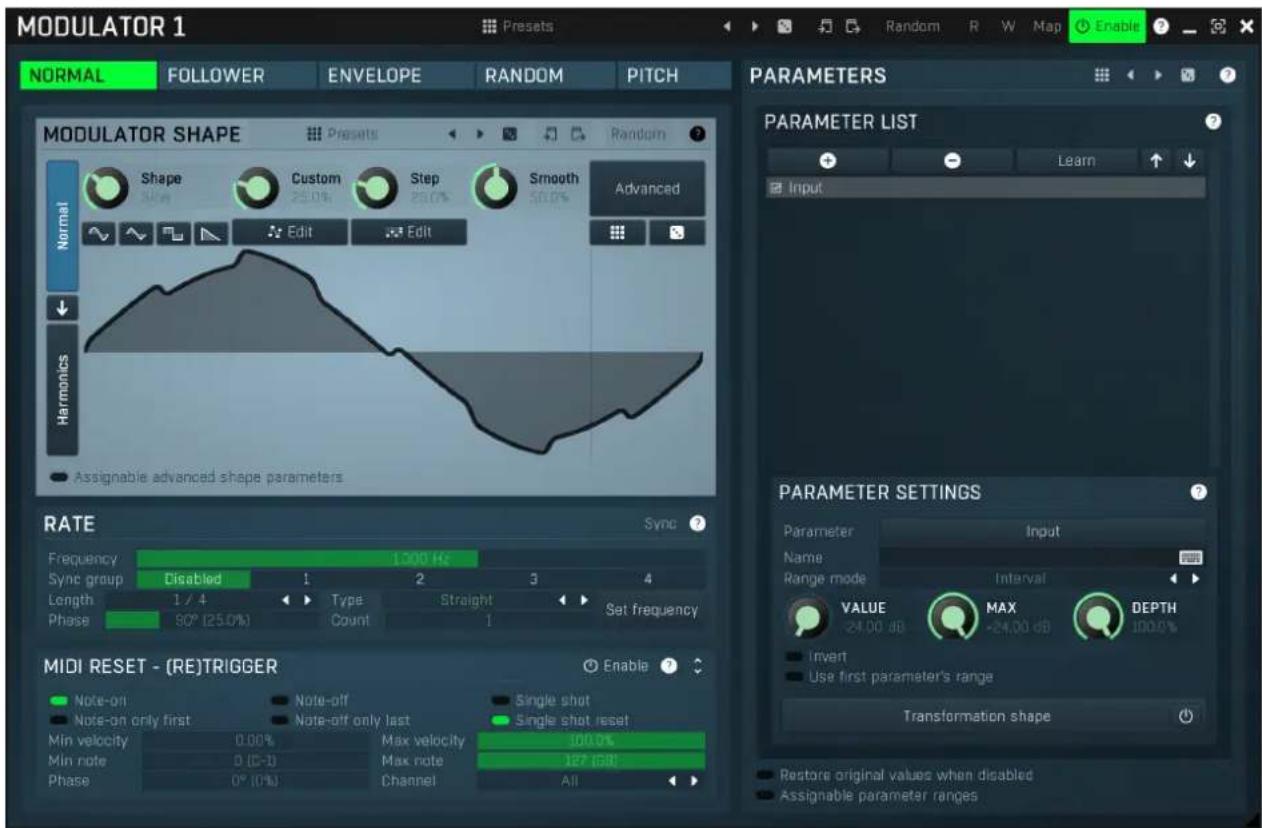Open the top Presets grid menu
Viewport: 1262px width, 828px height.
(x=518, y=26)
